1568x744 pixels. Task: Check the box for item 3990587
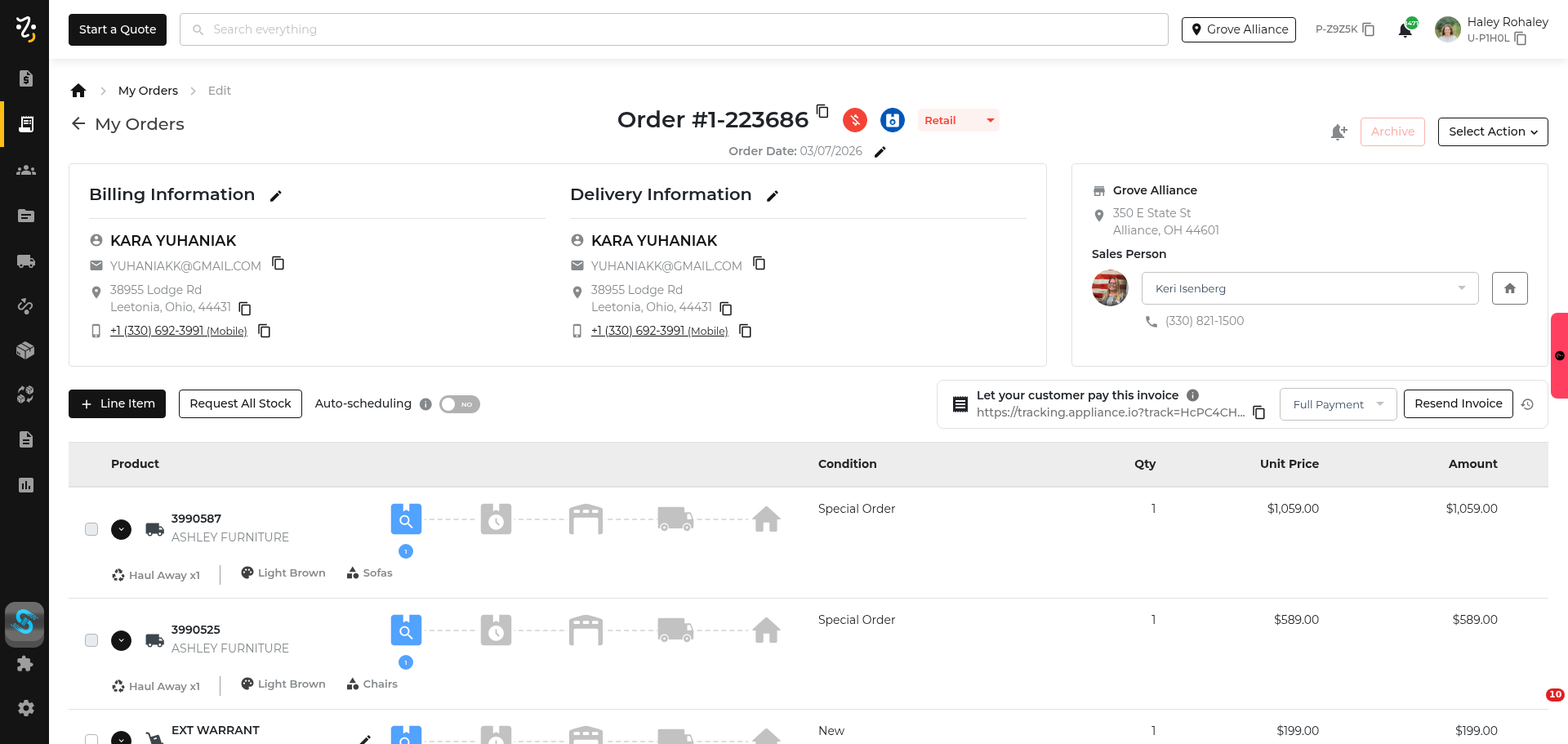(x=91, y=529)
